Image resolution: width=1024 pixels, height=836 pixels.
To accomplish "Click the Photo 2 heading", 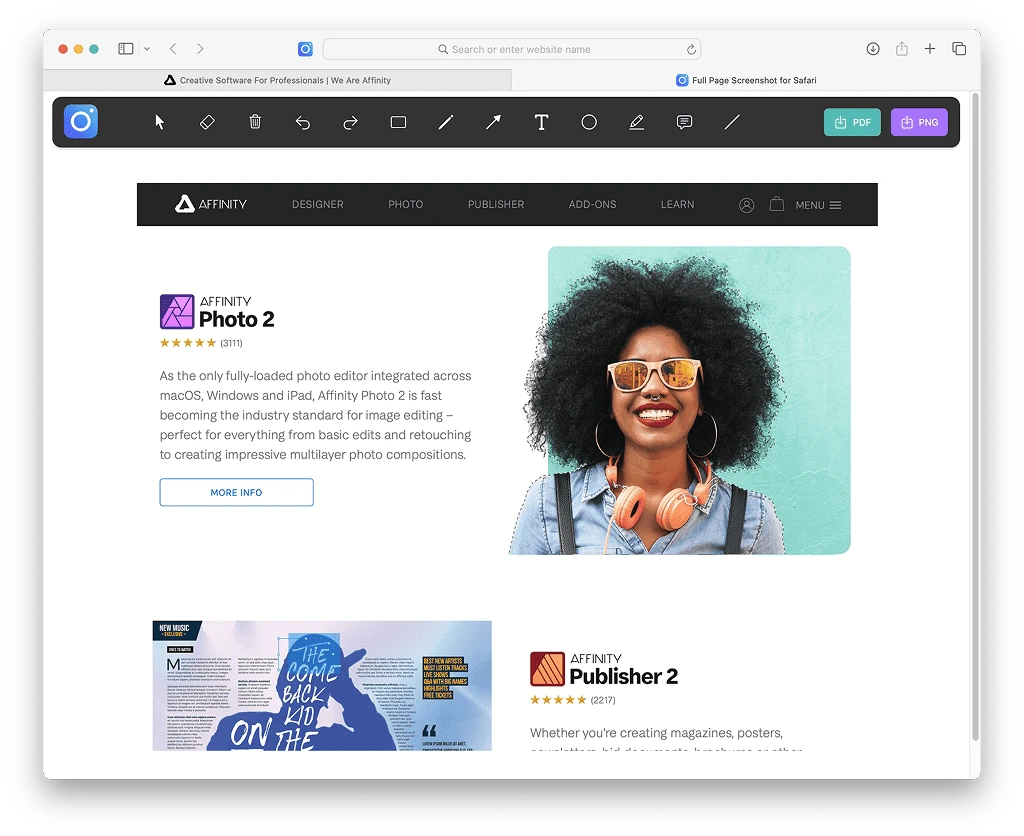I will [x=236, y=319].
